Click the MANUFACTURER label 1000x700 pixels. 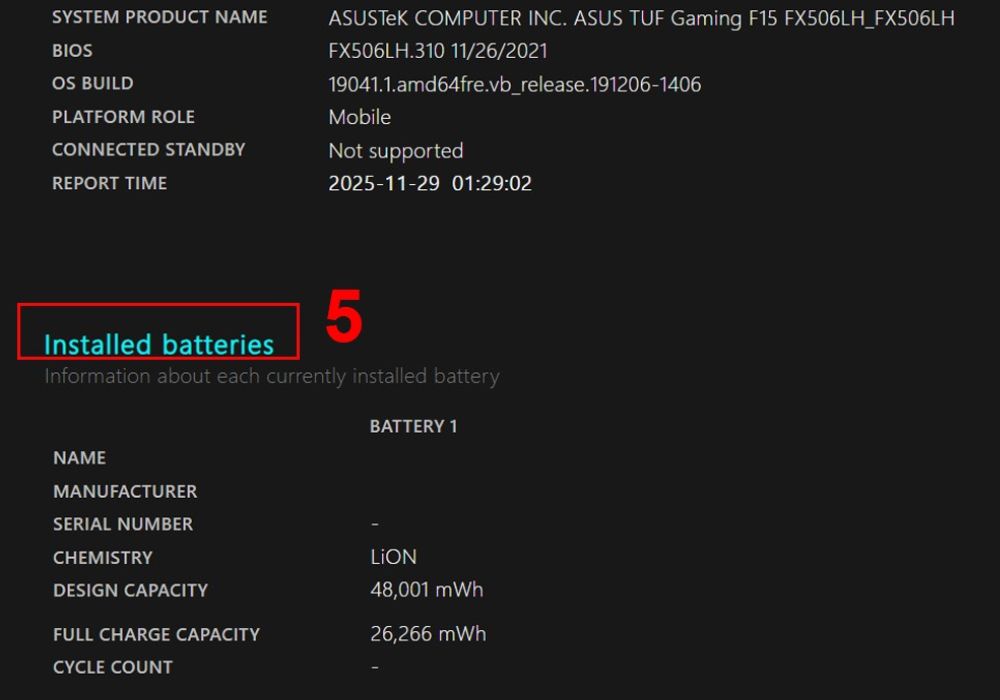[126, 492]
